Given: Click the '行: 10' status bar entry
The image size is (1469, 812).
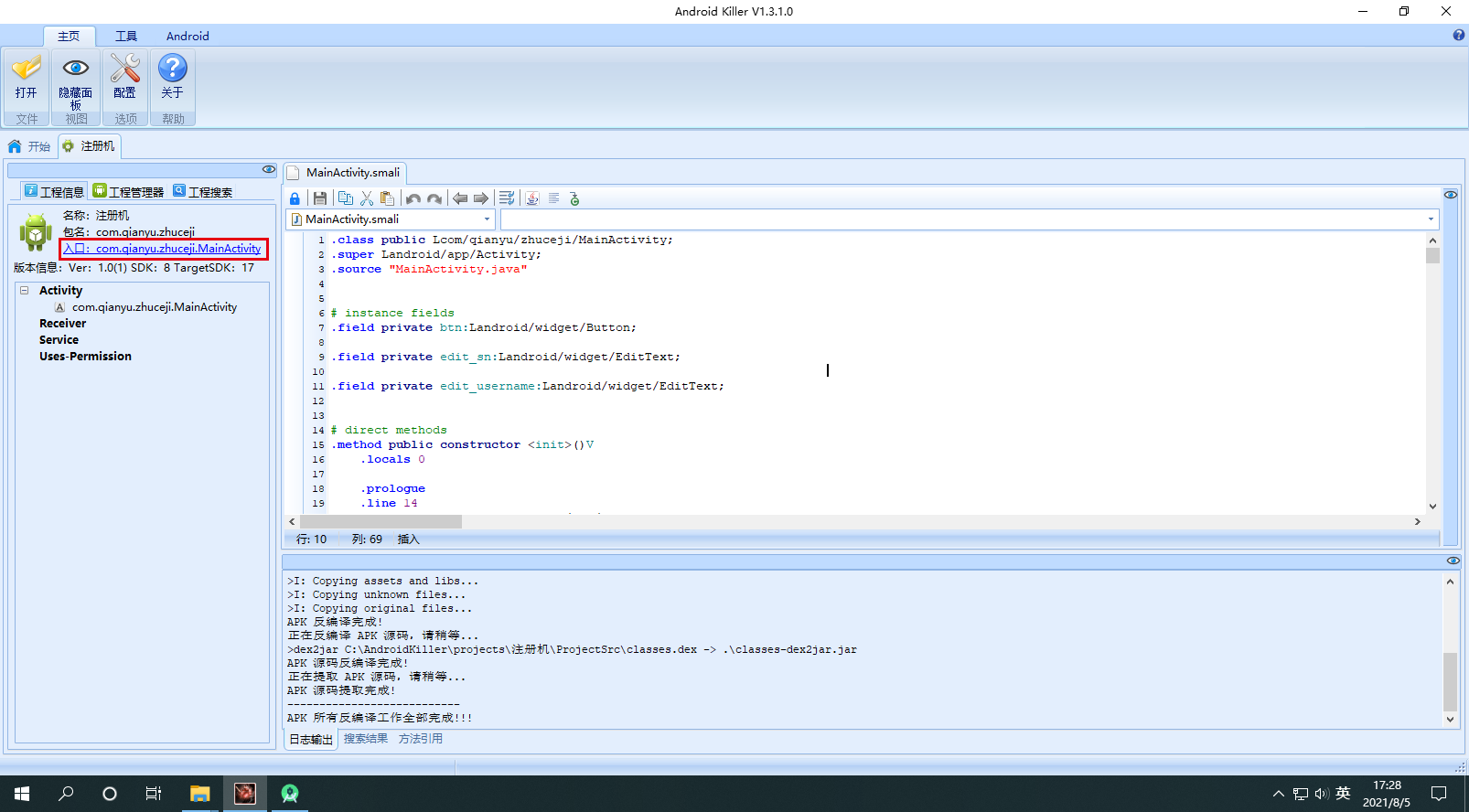Looking at the screenshot, I should click(x=311, y=540).
